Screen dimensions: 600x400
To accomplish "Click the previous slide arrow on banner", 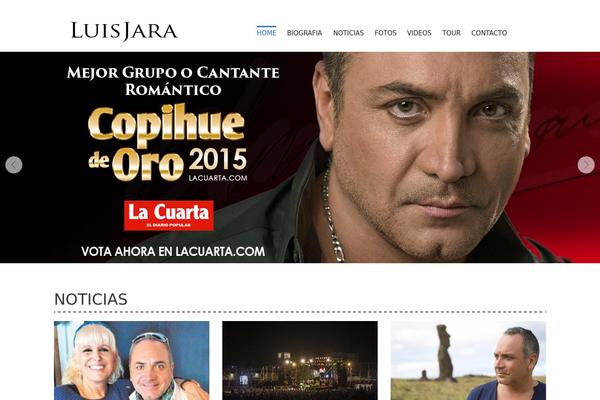I will click(x=14, y=165).
